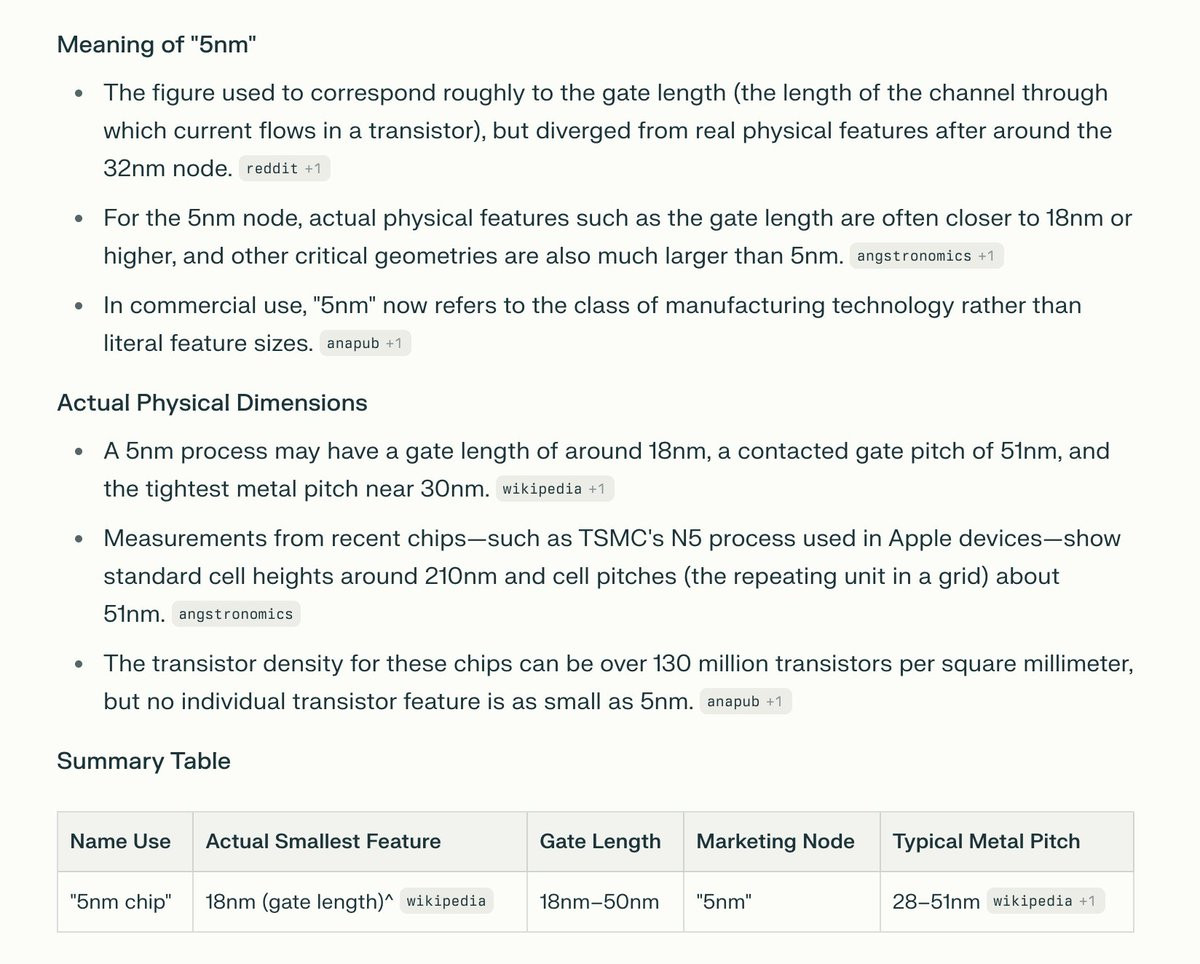1200x964 pixels.
Task: Click anapub citation after "as small as 5nm"
Action: pyautogui.click(x=746, y=702)
